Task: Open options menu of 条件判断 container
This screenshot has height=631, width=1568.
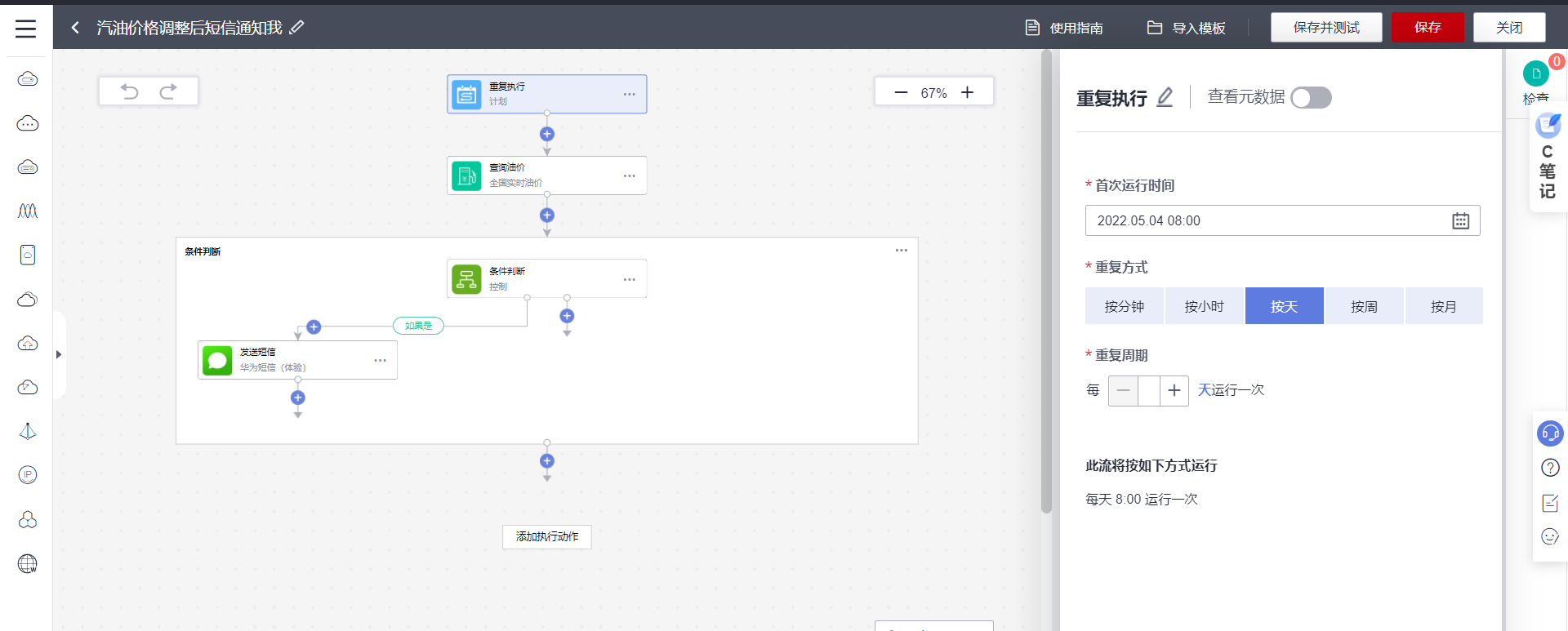Action: tap(902, 251)
